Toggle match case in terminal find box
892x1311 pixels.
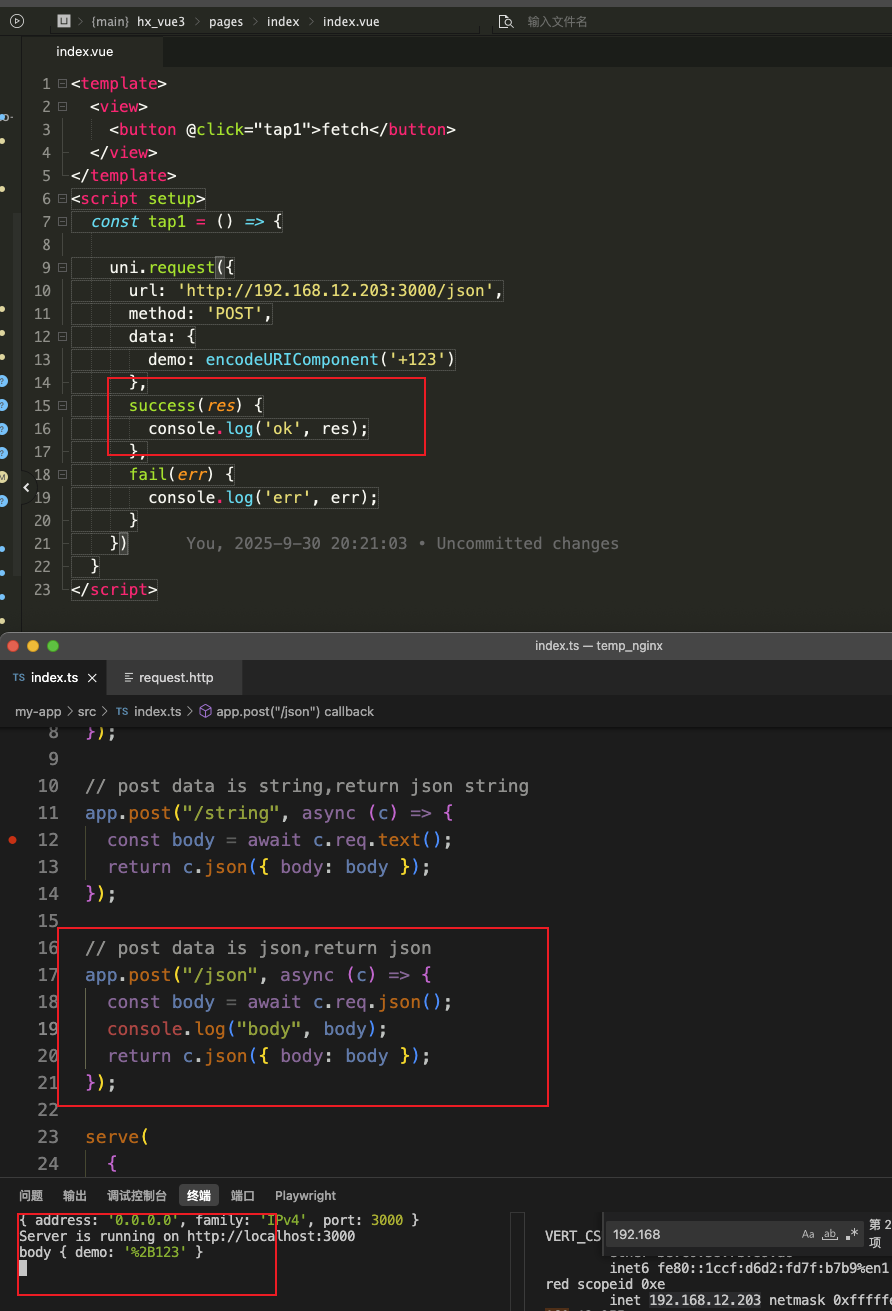pyautogui.click(x=808, y=1234)
